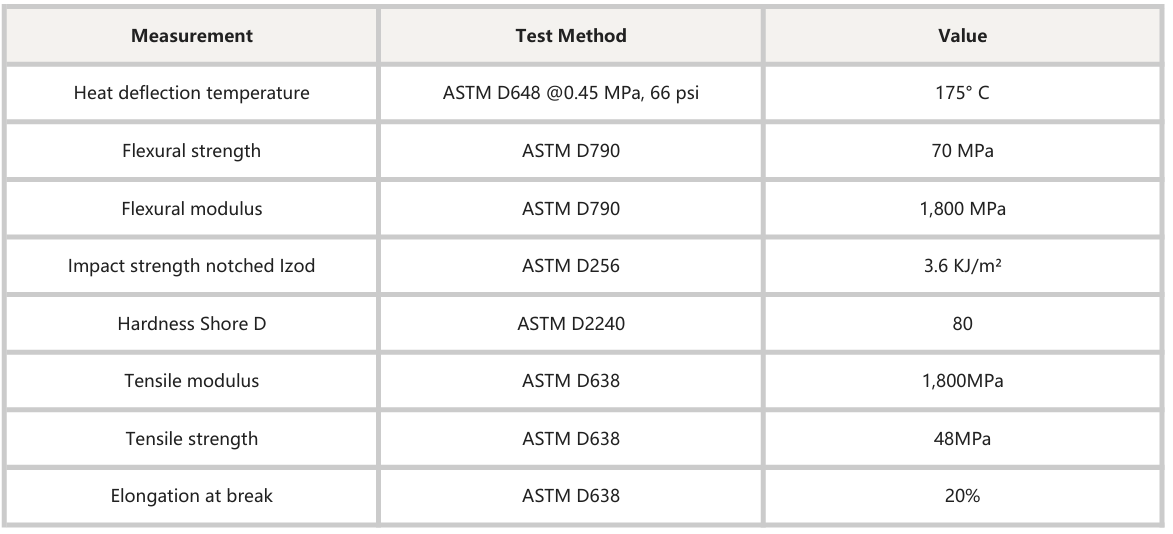
Task: Click the Flexural strength cell
Action: point(192,150)
